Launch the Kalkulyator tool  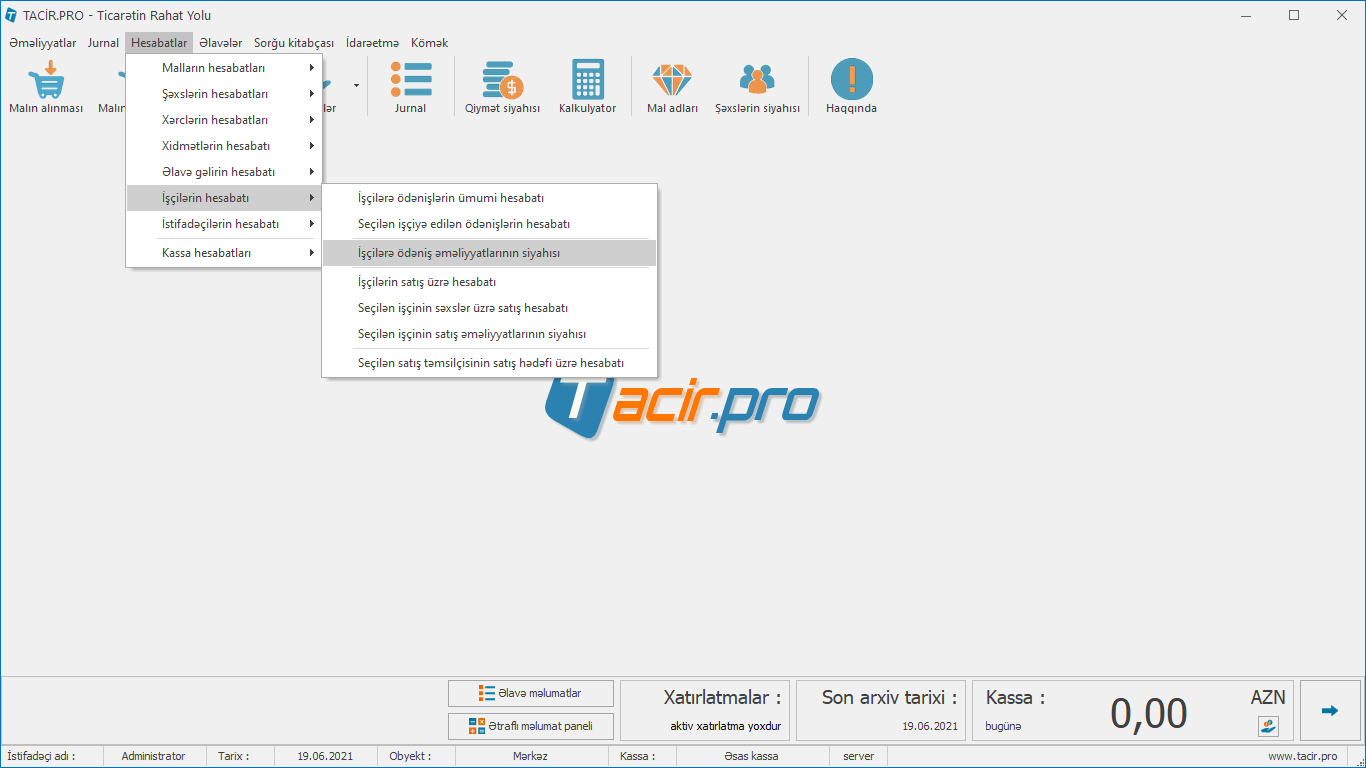click(587, 80)
